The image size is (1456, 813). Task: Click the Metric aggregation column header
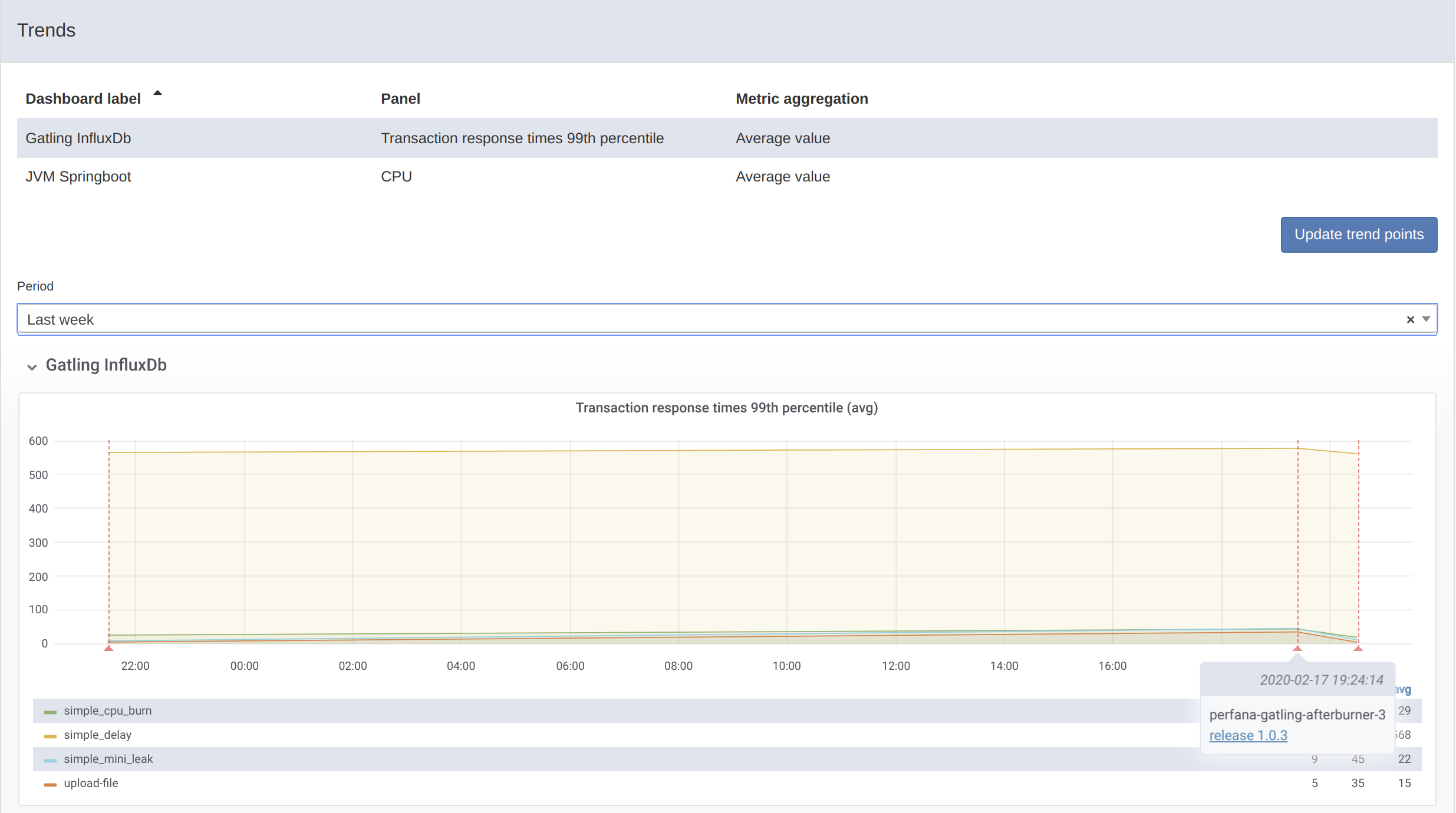pos(802,98)
